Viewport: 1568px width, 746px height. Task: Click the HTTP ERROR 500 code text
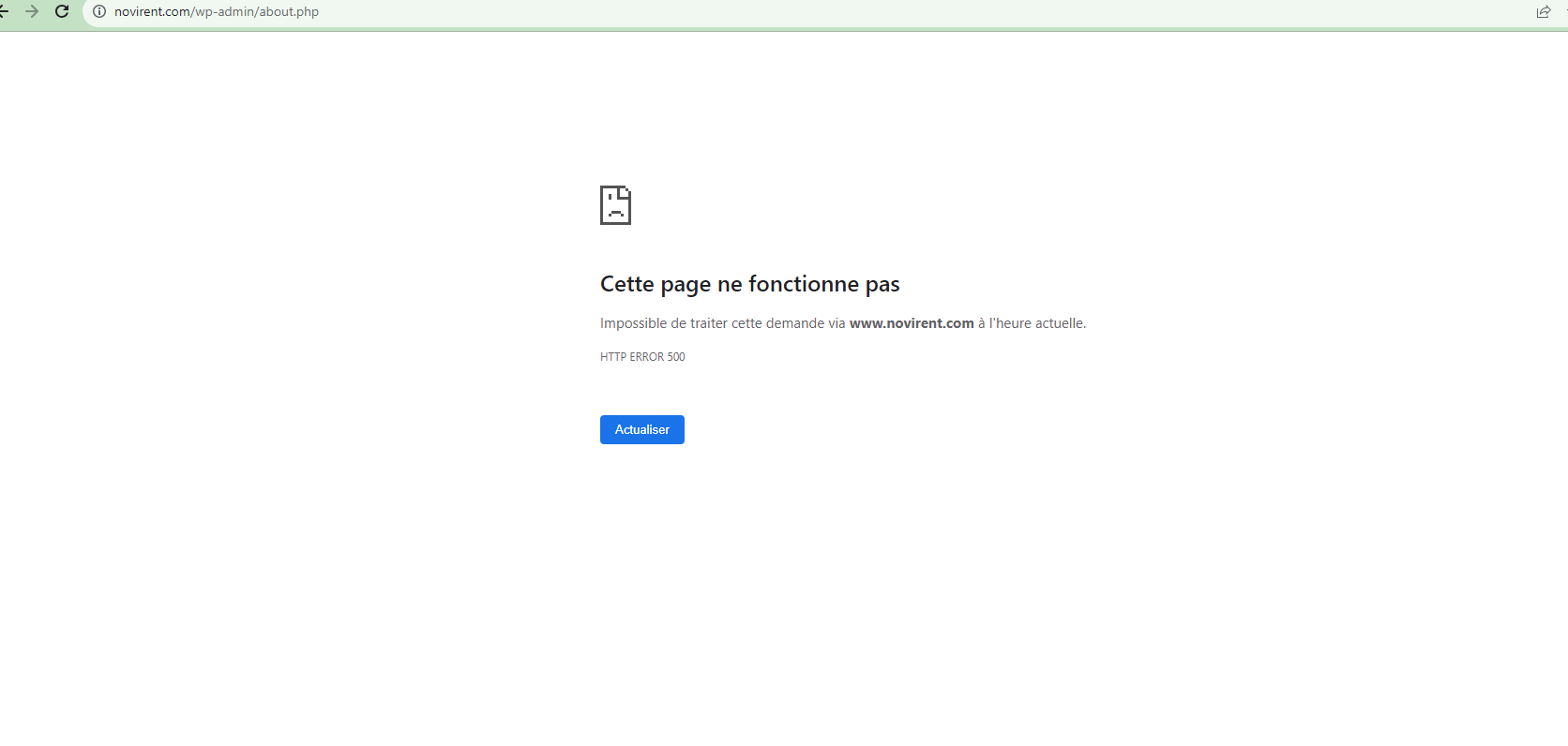pos(642,357)
